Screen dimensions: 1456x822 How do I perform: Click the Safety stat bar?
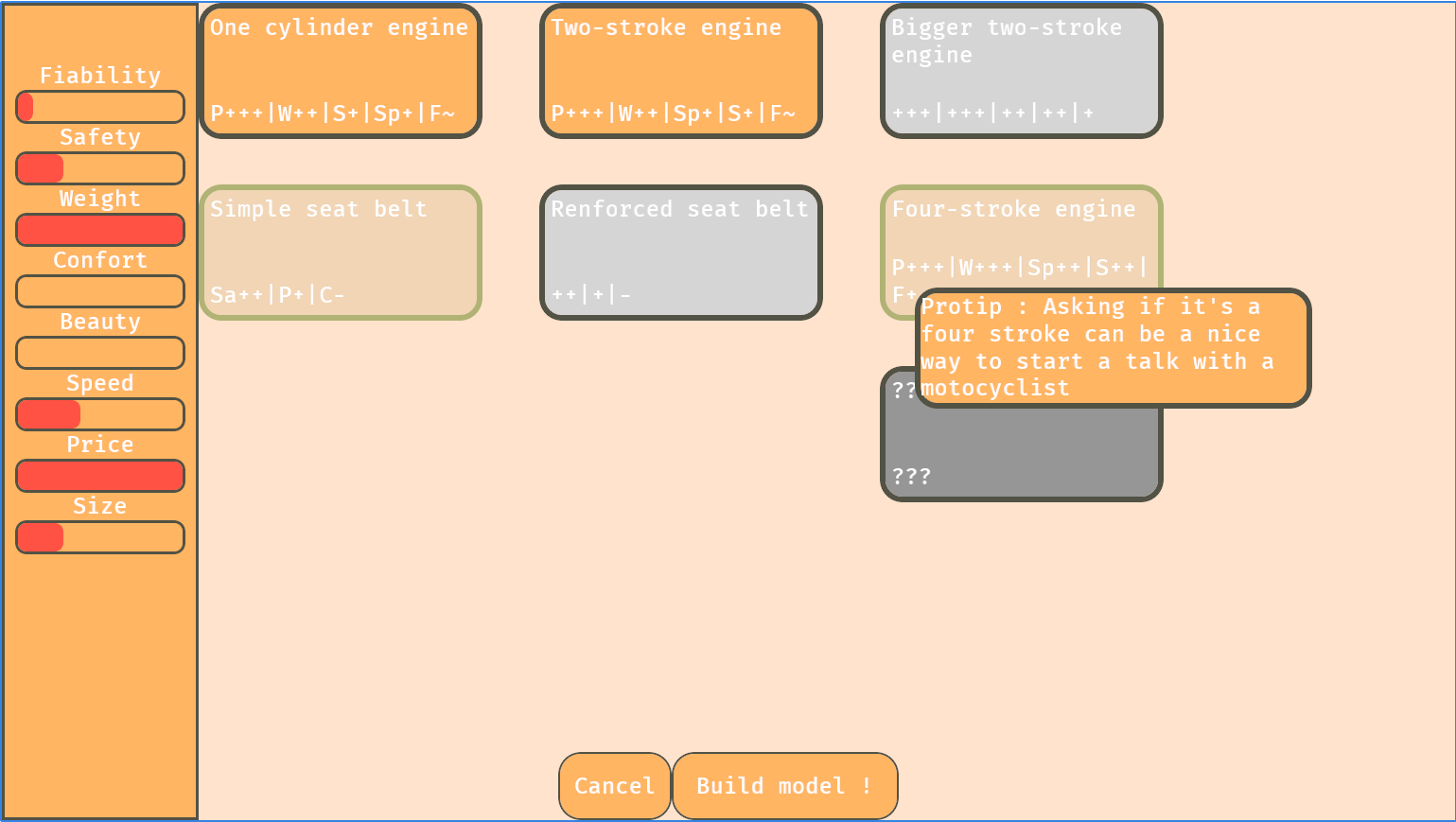pyautogui.click(x=100, y=168)
